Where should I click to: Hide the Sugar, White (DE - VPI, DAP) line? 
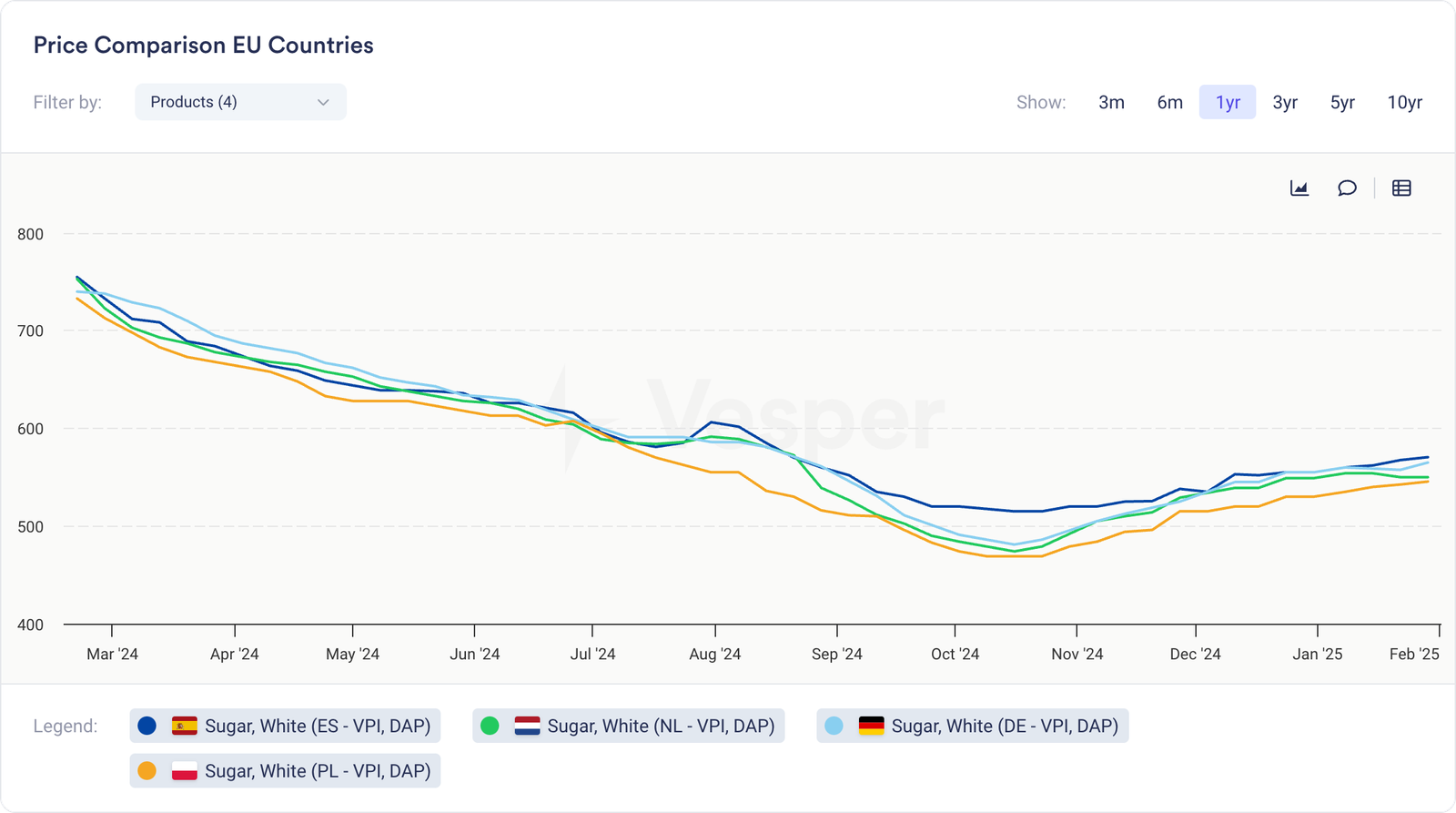[1004, 726]
